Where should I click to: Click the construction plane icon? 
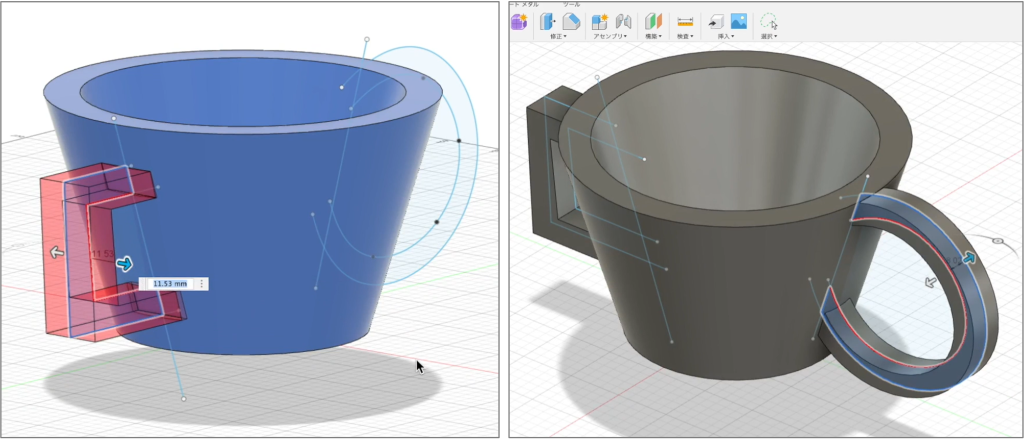coord(653,21)
